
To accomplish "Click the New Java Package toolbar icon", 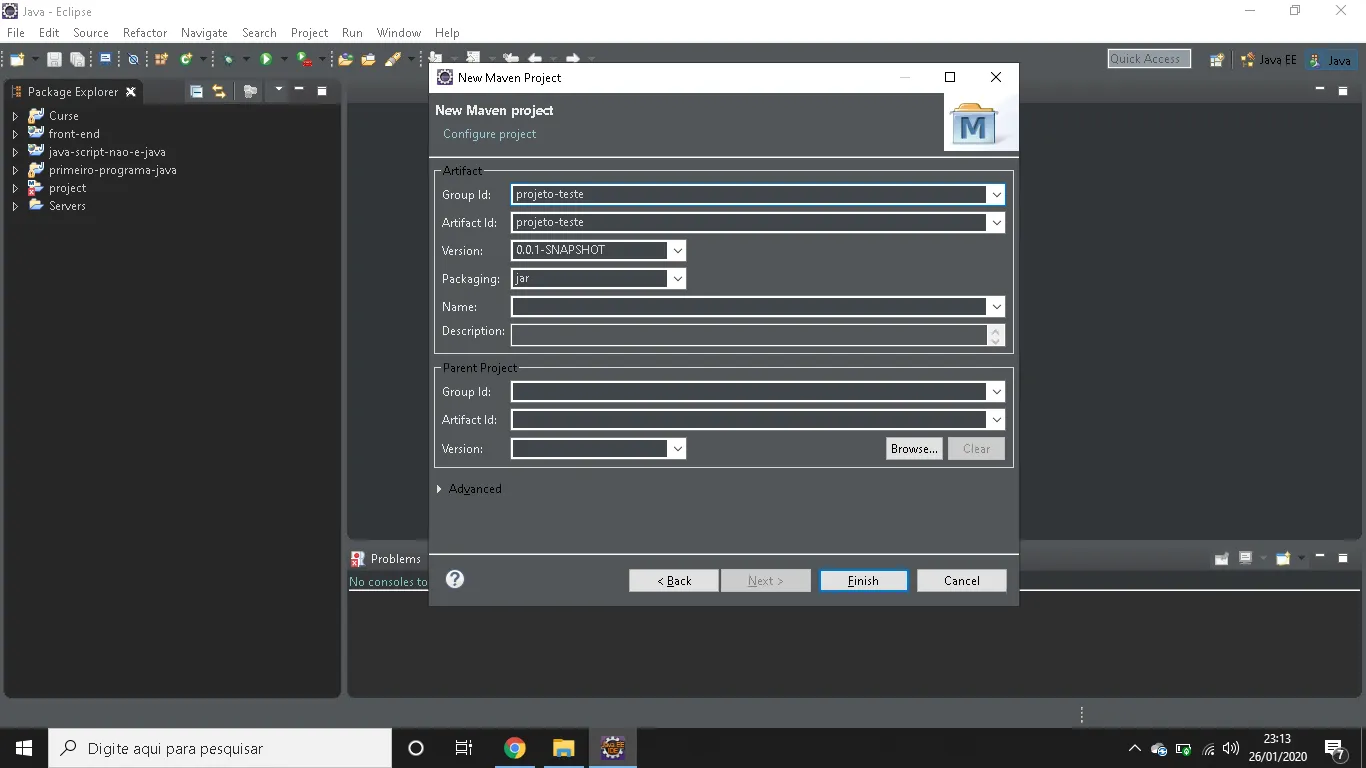I will pyautogui.click(x=161, y=60).
